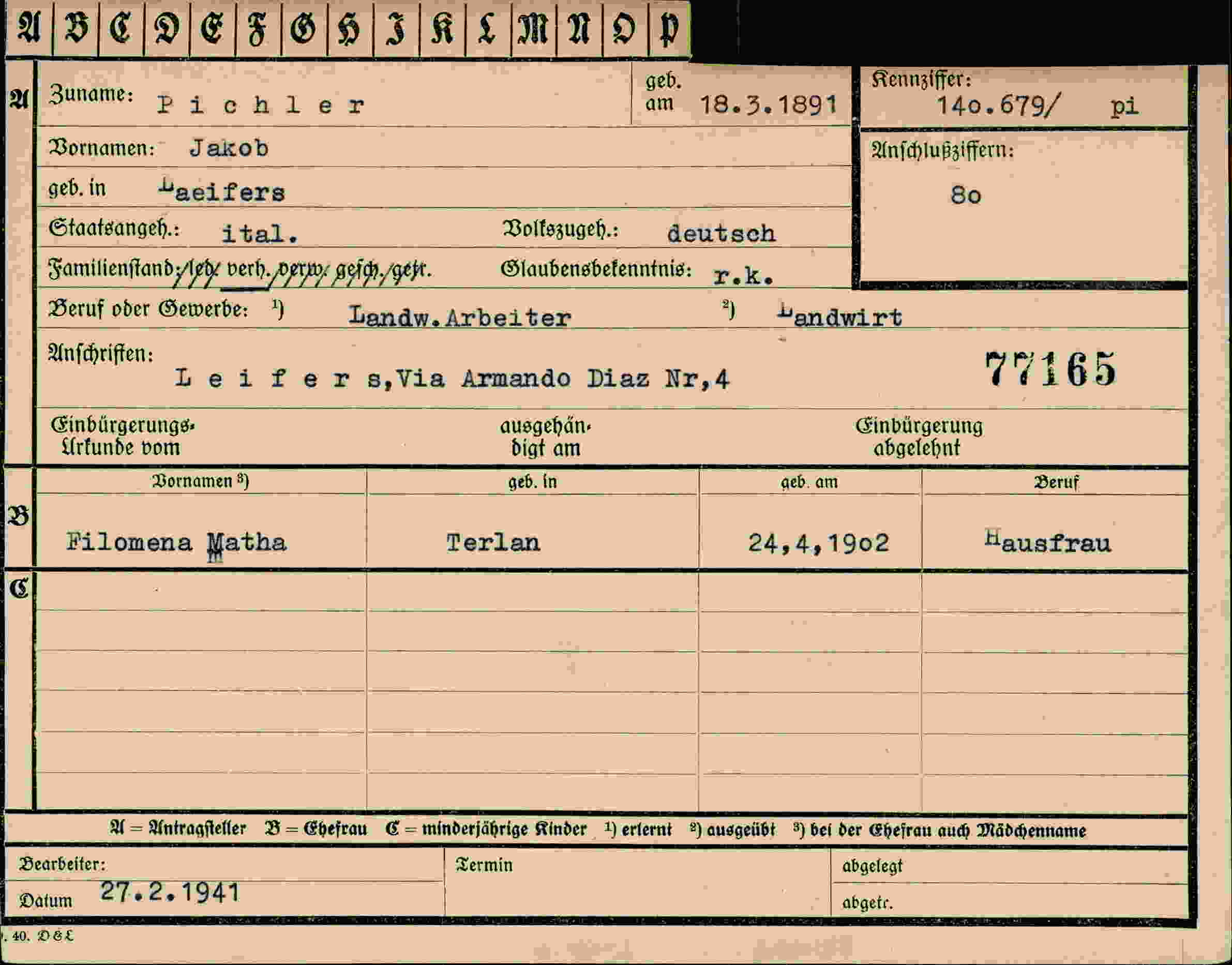1232x965 pixels.
Task: Select the index tab labeled C
Action: (x=122, y=28)
